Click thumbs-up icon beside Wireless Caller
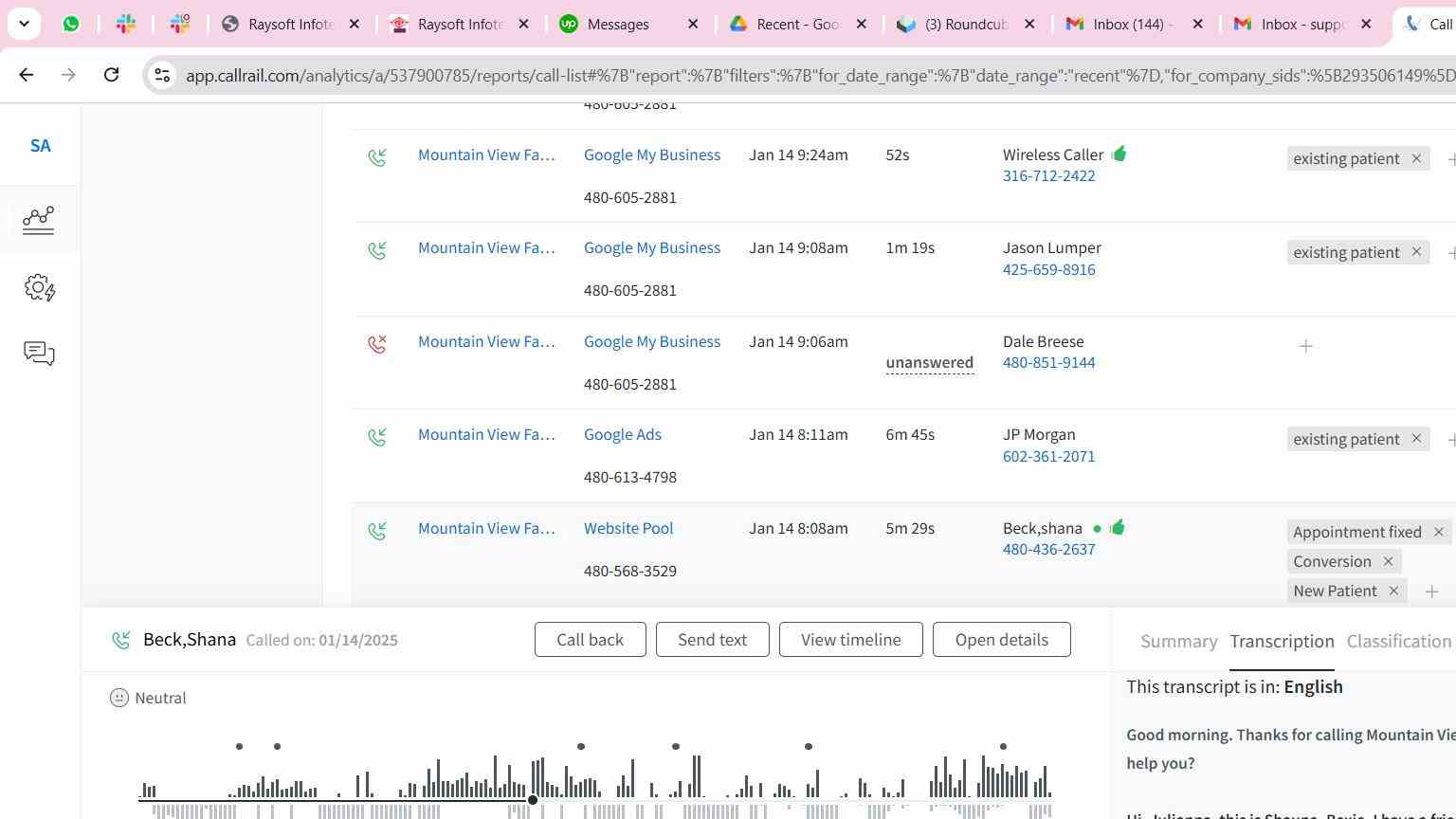The height and width of the screenshot is (819, 1456). (1119, 154)
